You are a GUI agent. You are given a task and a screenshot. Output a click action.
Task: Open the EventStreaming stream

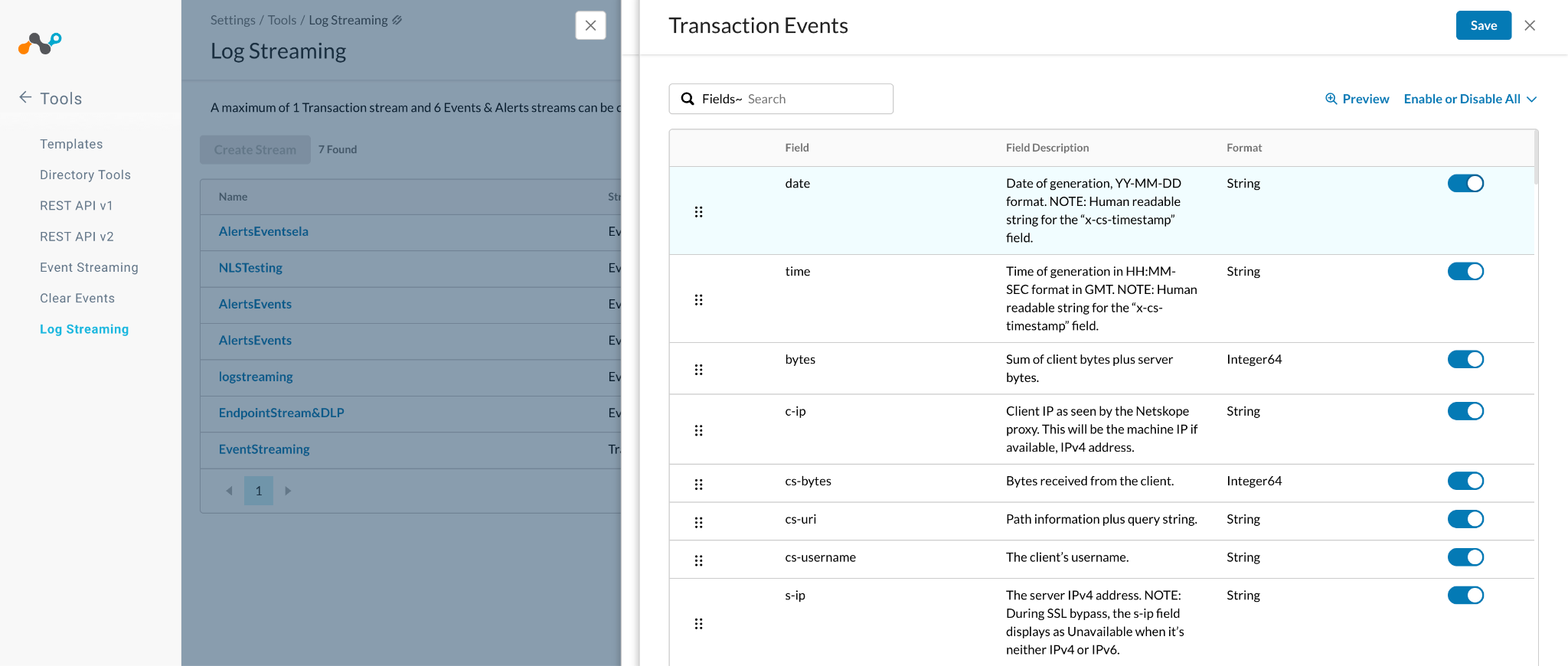[x=264, y=449]
